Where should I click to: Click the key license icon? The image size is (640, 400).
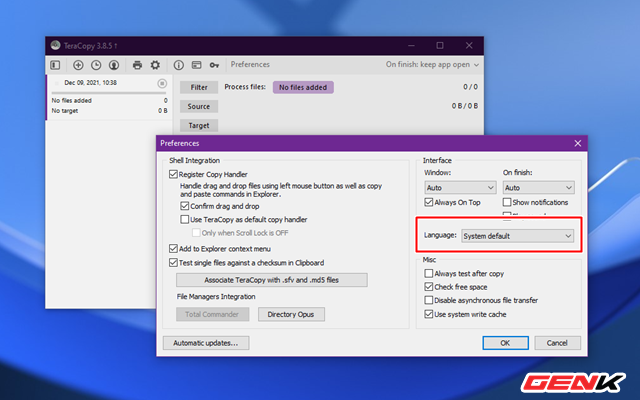(x=214, y=65)
